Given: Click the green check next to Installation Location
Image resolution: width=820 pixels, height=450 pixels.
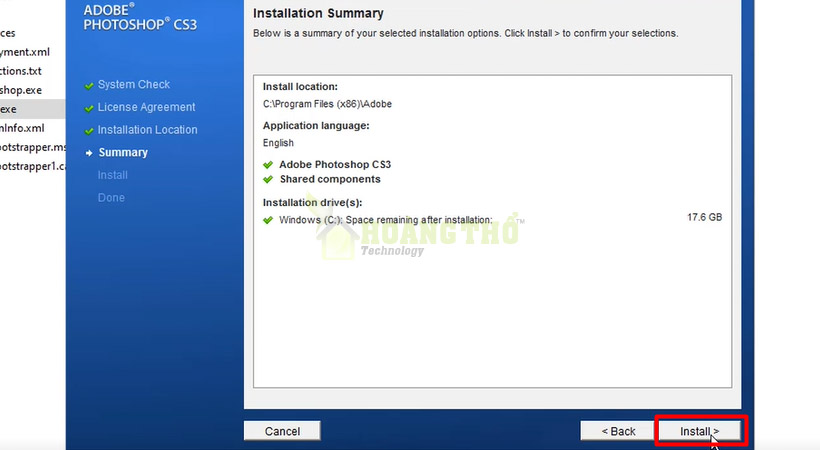Looking at the screenshot, I should coord(89,131).
